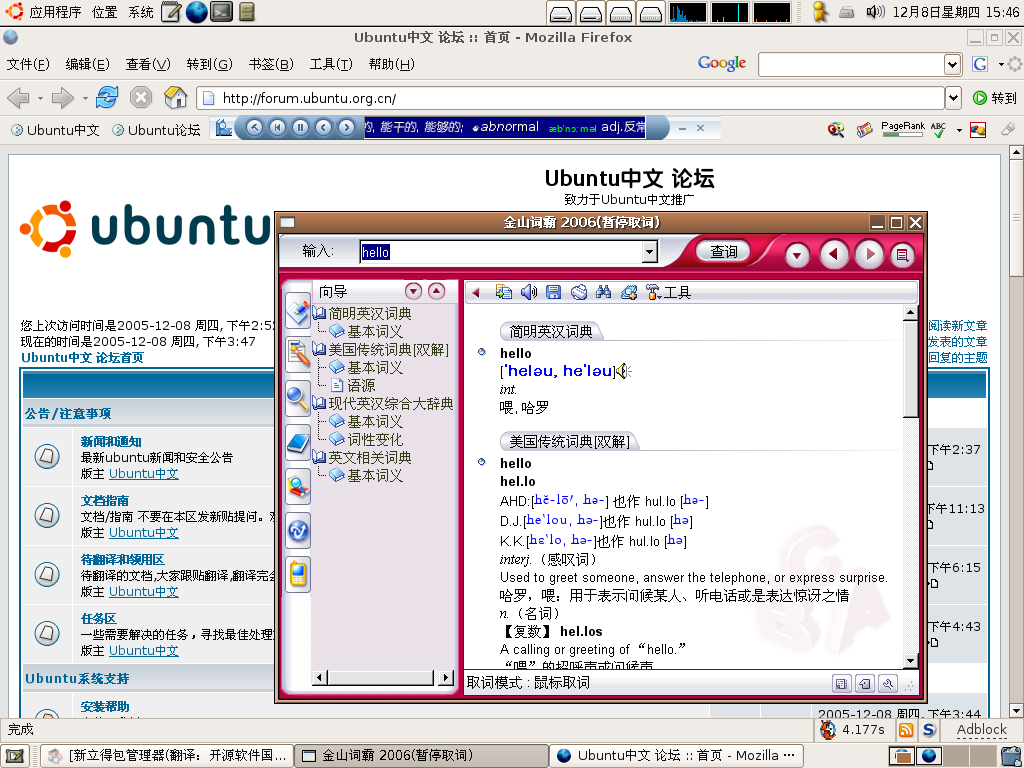The image size is (1024, 768).
Task: Launch the terminal from the top panel
Action: tap(221, 12)
